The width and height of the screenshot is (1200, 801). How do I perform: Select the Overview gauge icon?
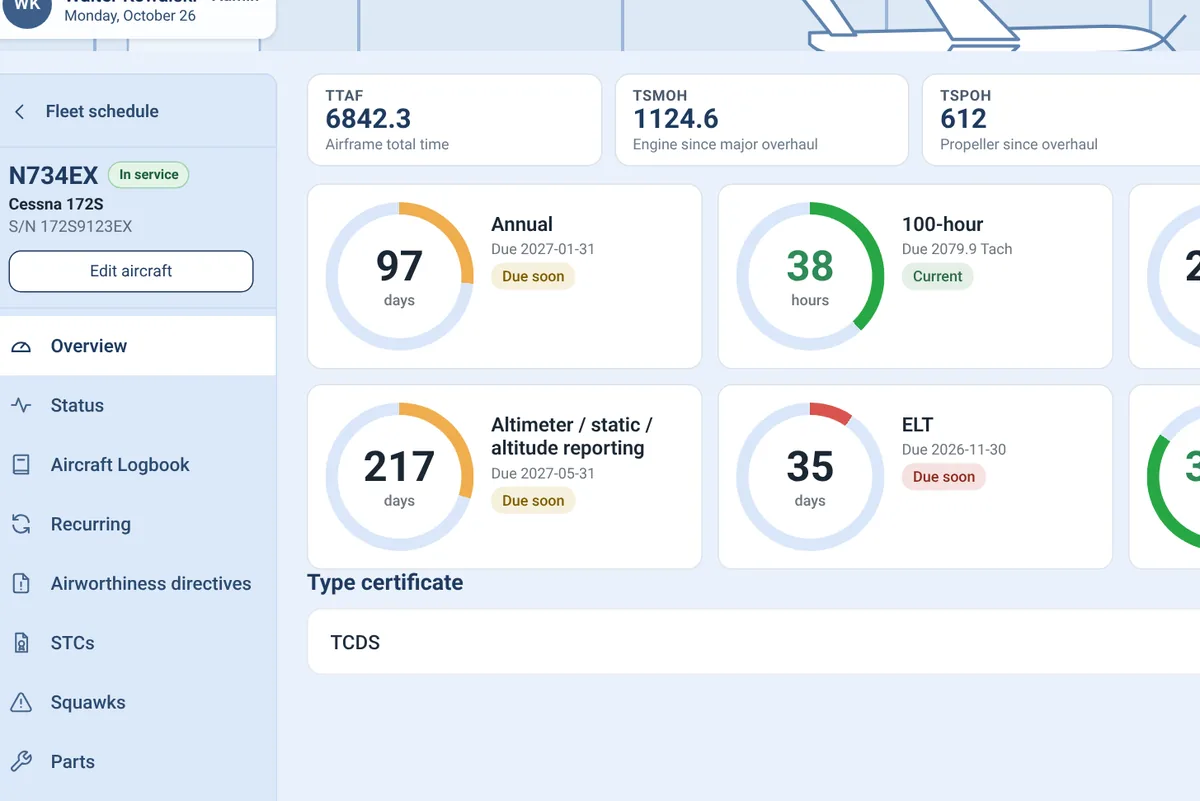click(21, 346)
